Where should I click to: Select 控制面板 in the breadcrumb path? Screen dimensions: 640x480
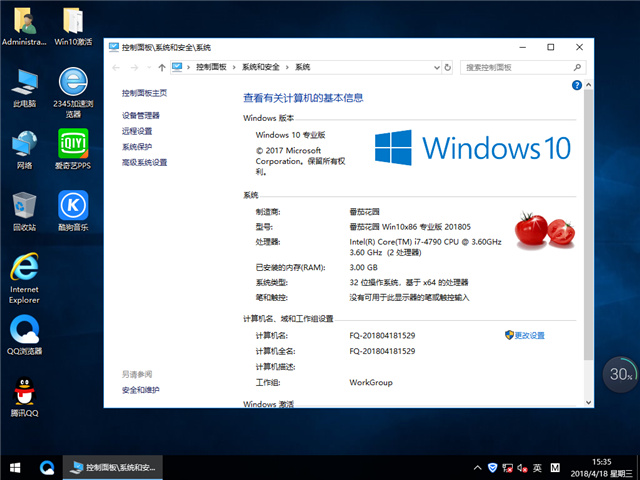point(211,67)
